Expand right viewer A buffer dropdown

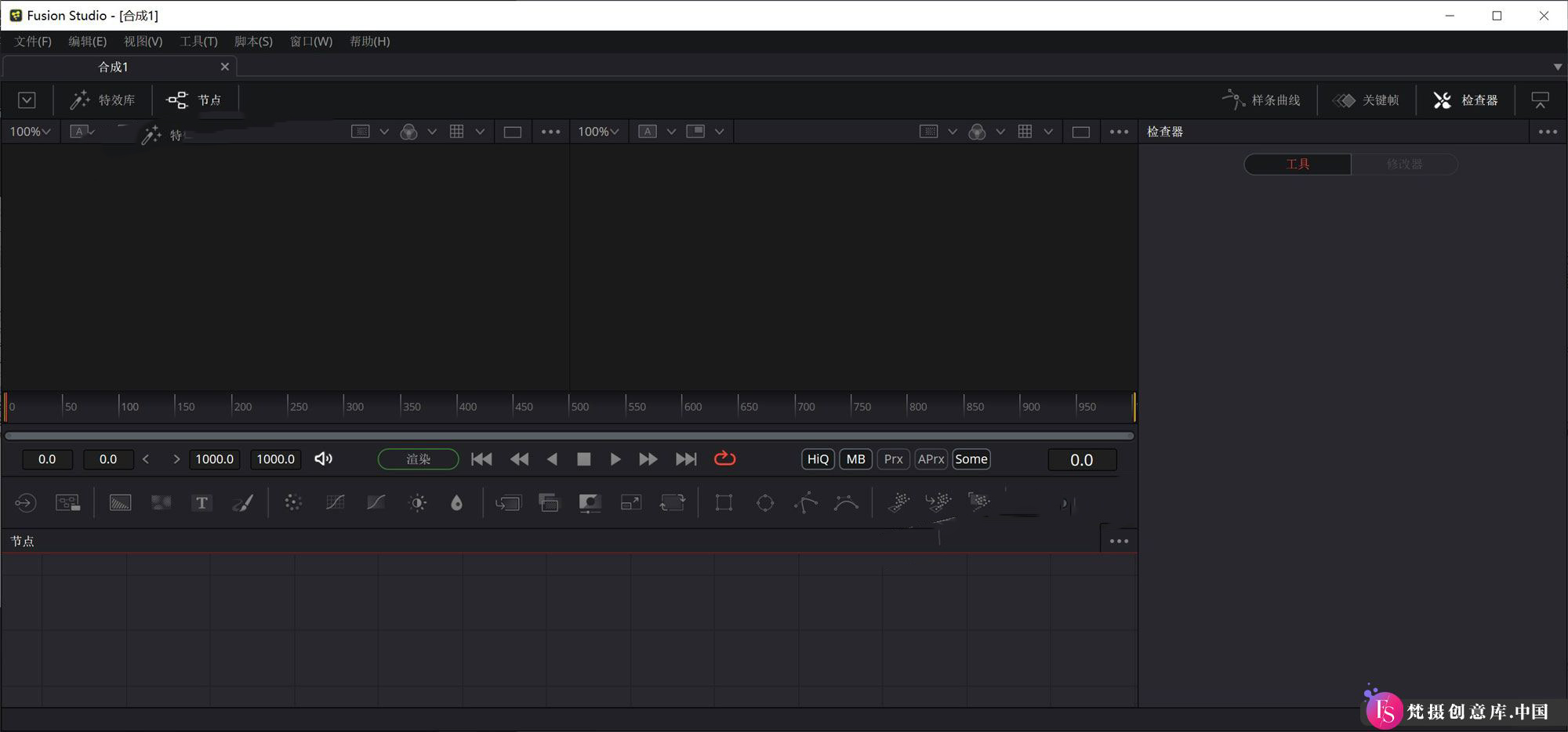pos(671,132)
